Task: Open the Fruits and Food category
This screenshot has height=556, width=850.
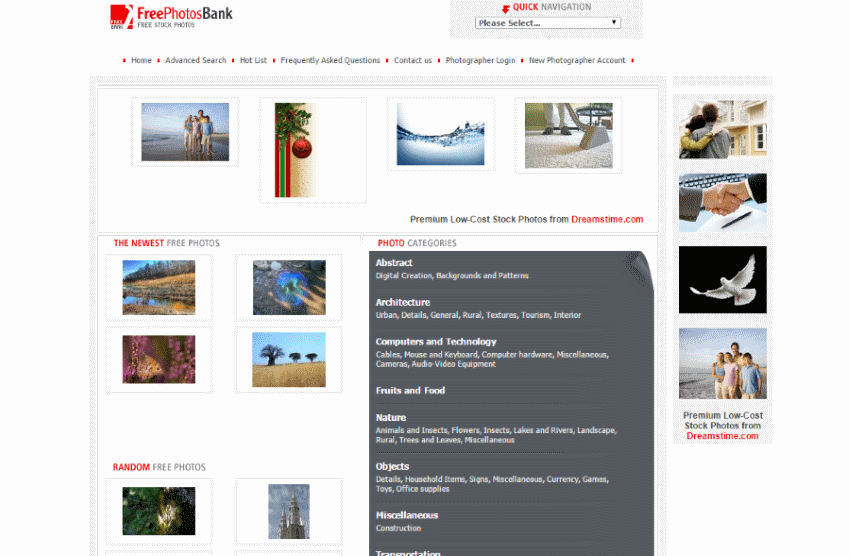Action: pos(410,391)
